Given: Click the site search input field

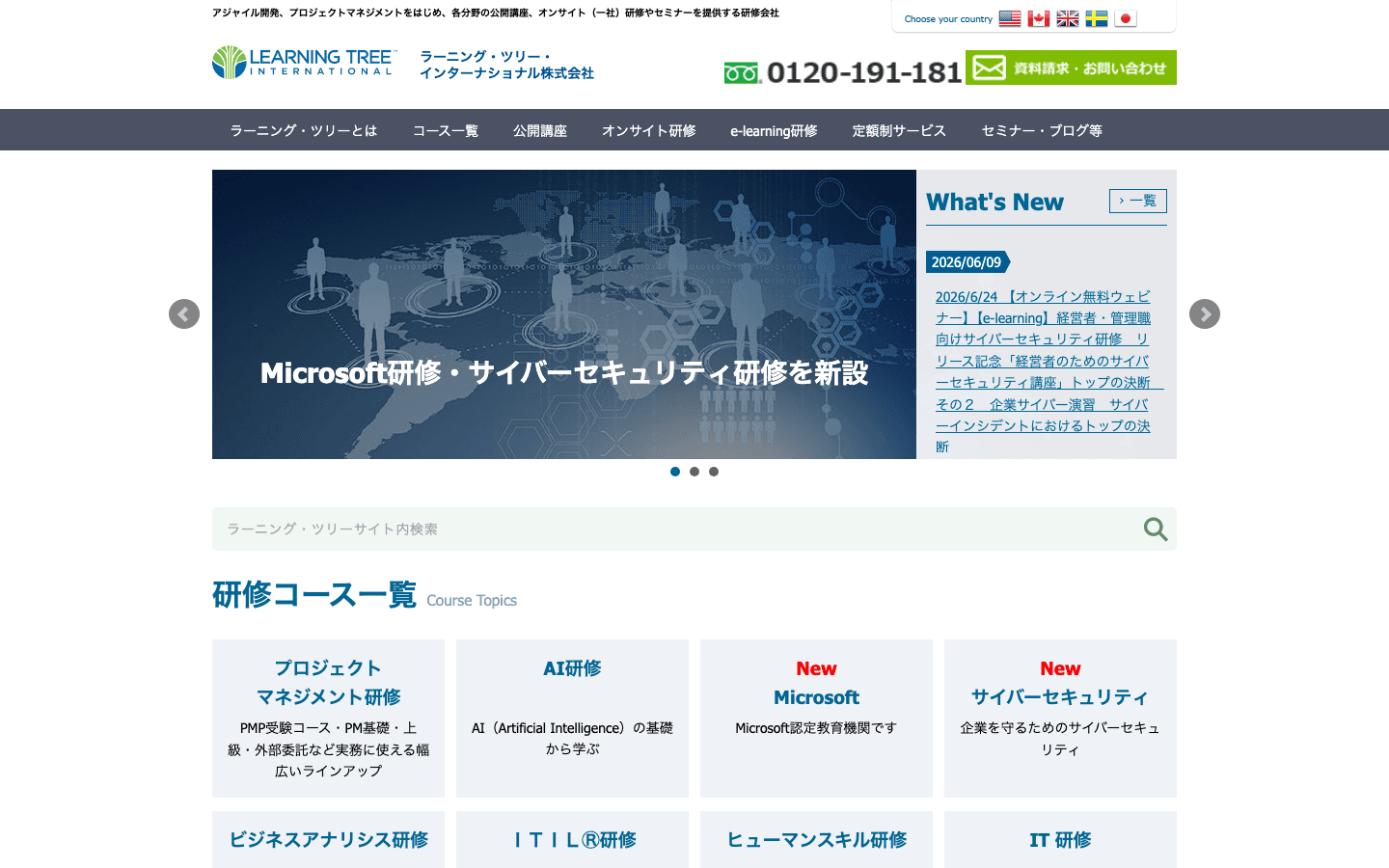Looking at the screenshot, I should click(x=675, y=529).
